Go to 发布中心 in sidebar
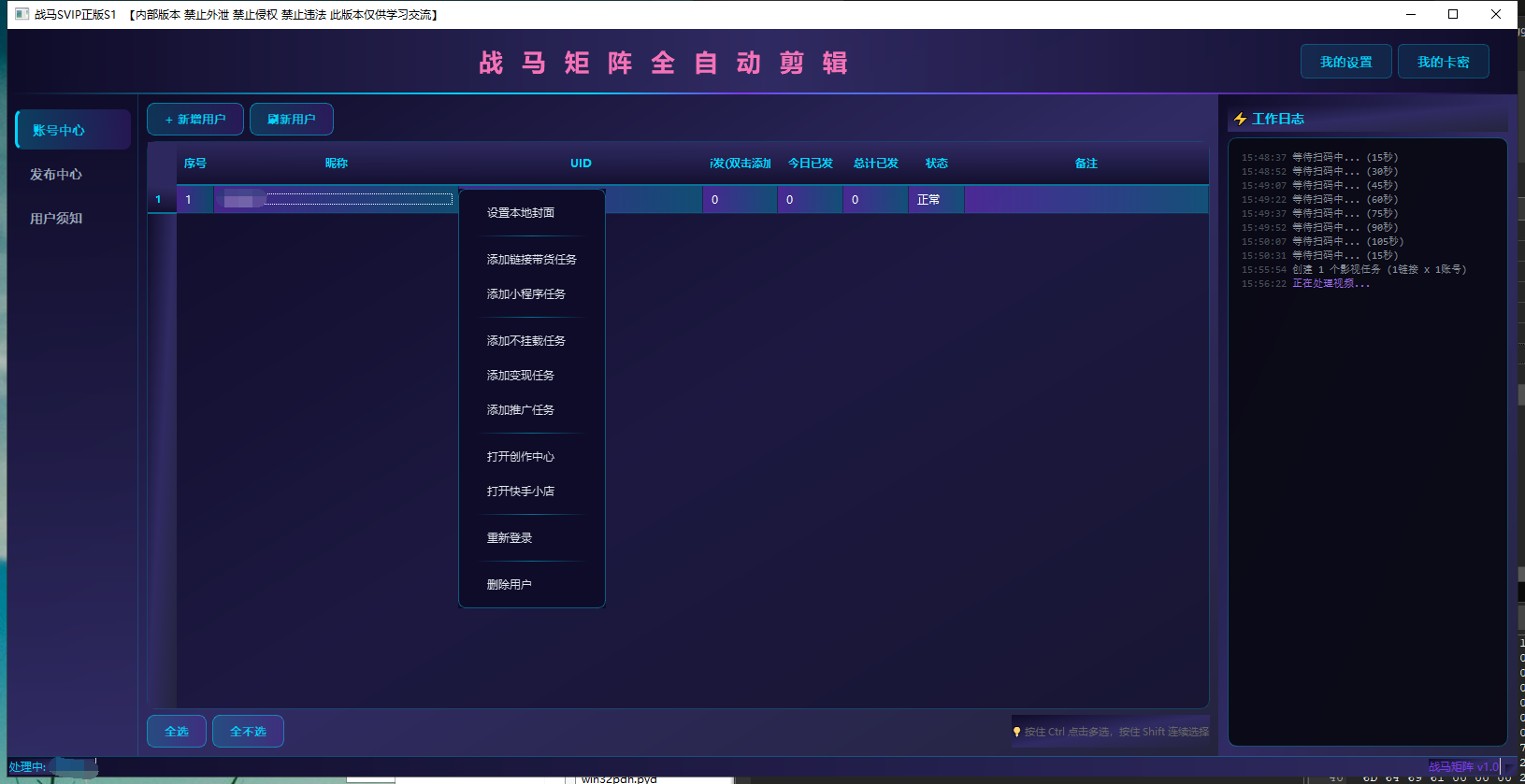Viewport: 1525px width, 784px height. coord(56,175)
